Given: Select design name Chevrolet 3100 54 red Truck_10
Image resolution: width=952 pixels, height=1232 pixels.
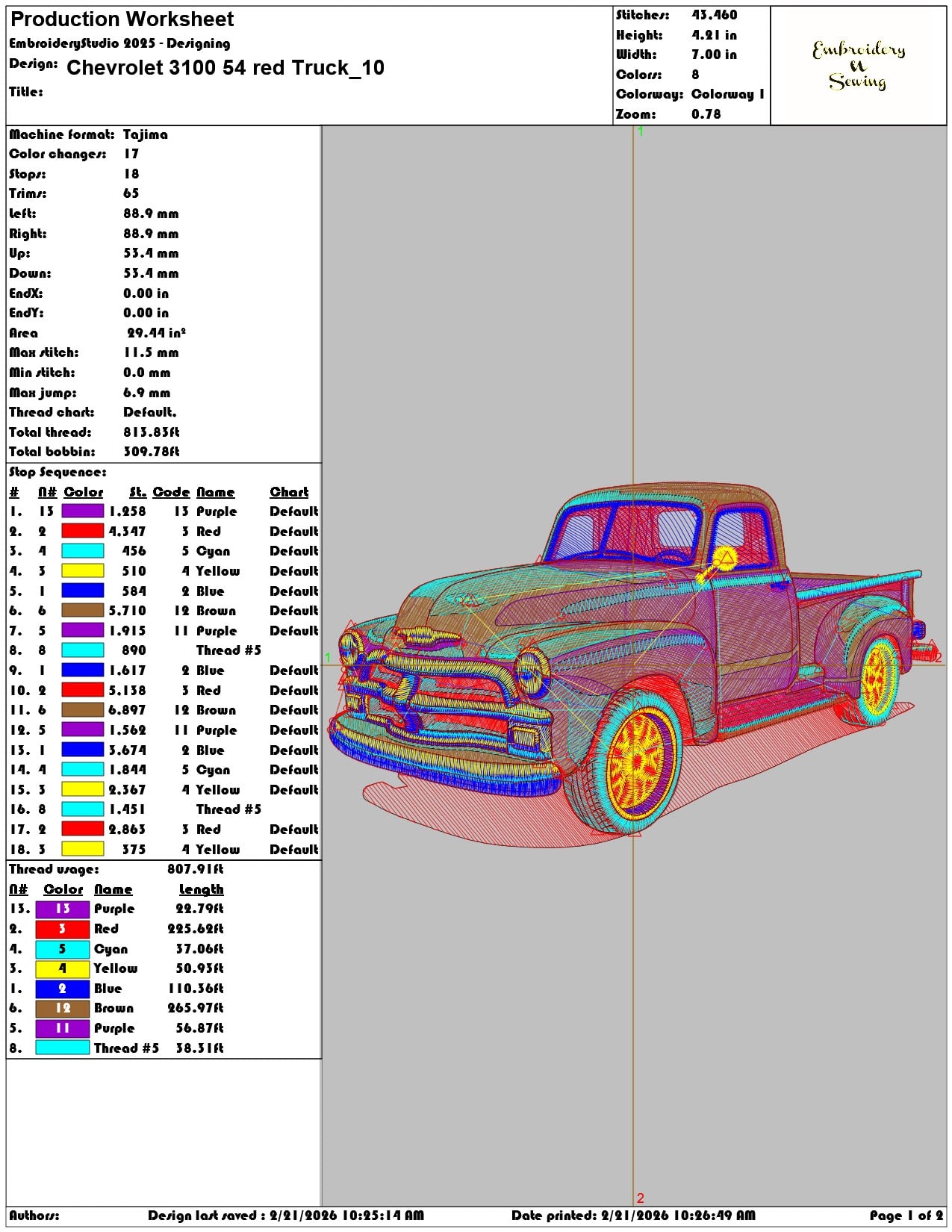Looking at the screenshot, I should point(225,68).
